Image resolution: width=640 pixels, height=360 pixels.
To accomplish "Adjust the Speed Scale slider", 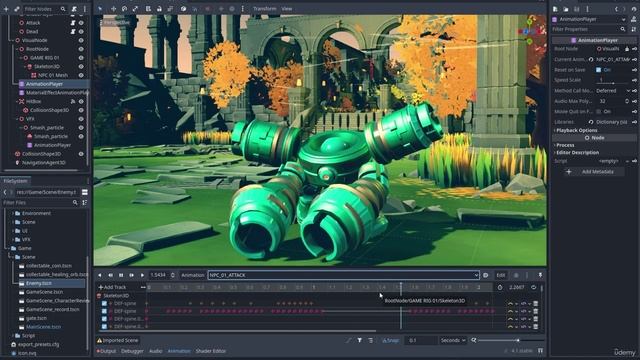I will (x=613, y=83).
